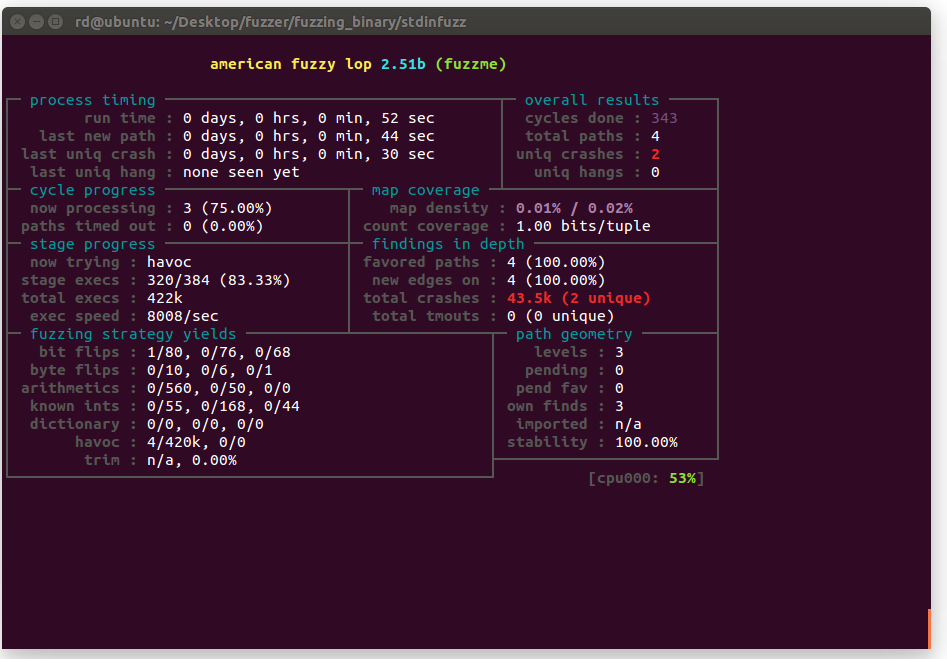Select dictionary values '0/0, 0/0, 0/0'
947x659 pixels.
coord(205,425)
